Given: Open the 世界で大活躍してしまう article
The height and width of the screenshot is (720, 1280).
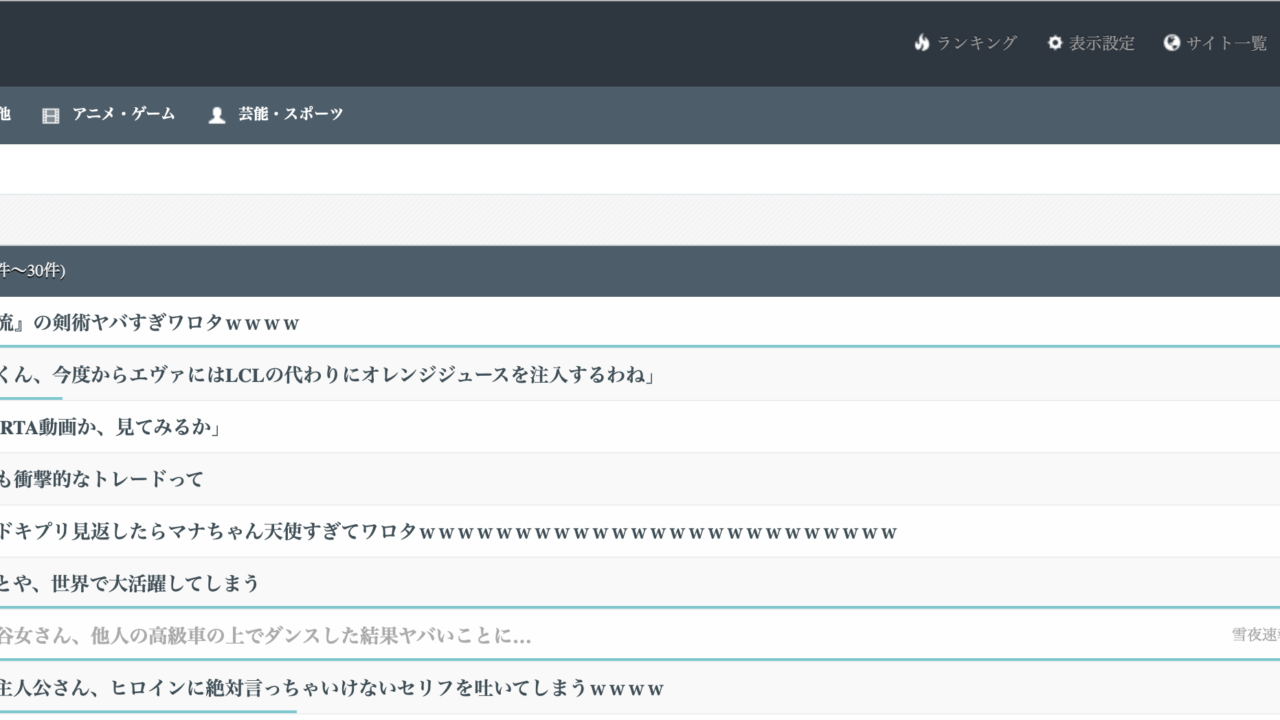Looking at the screenshot, I should (x=129, y=583).
